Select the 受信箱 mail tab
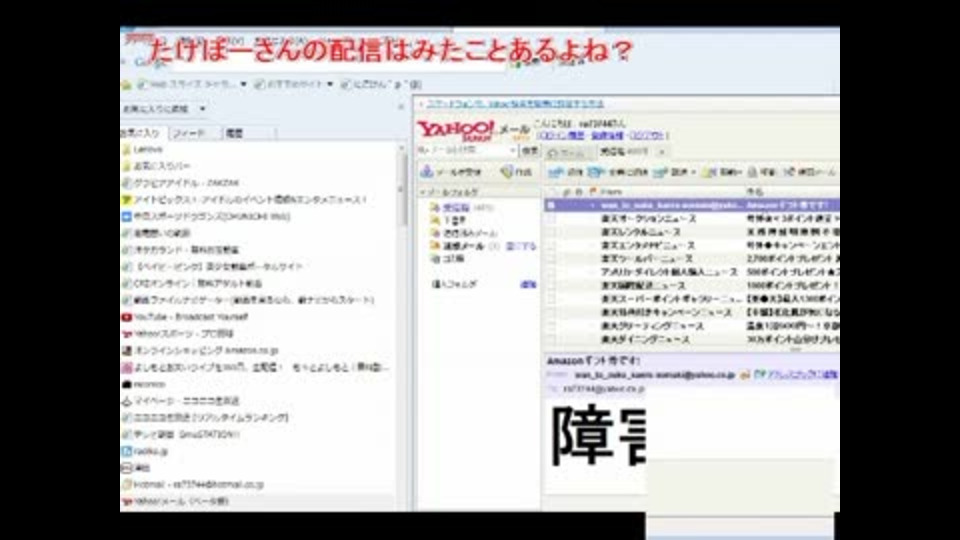 [622, 152]
